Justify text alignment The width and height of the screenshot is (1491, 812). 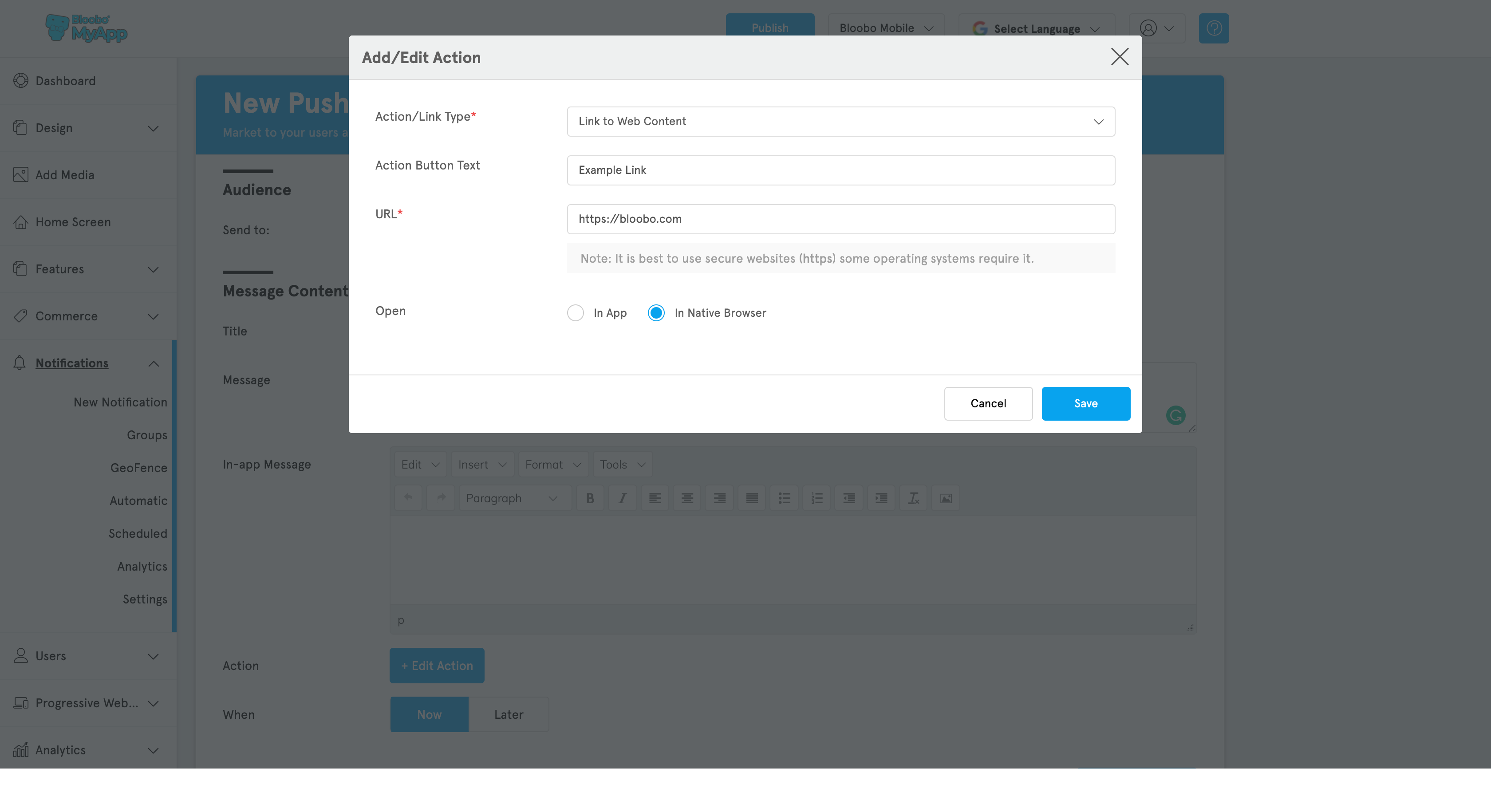pos(752,498)
